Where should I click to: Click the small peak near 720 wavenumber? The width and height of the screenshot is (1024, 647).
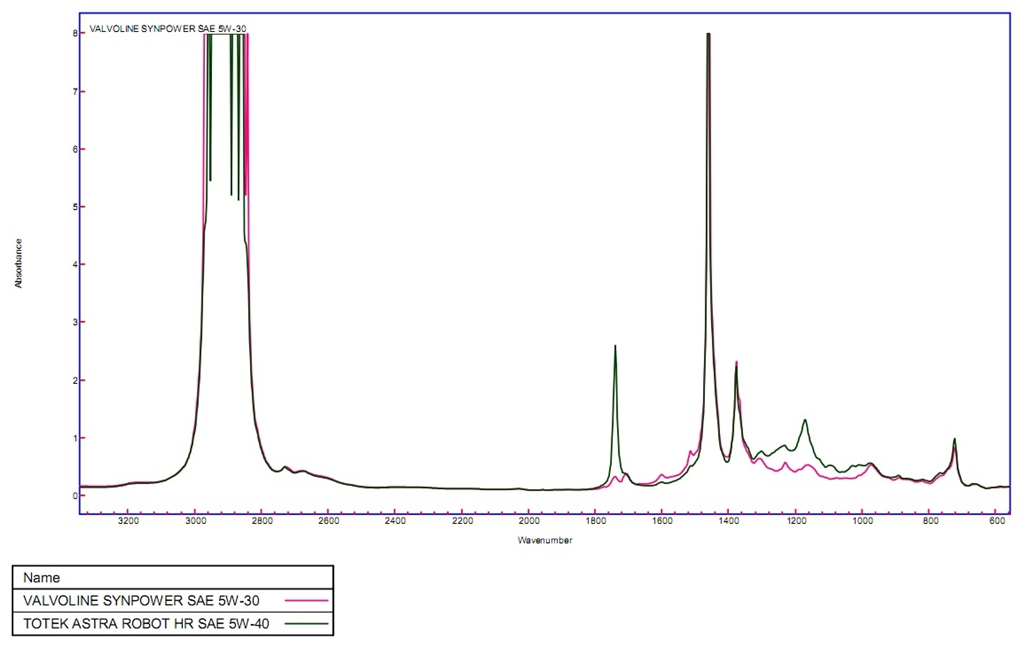tap(954, 440)
